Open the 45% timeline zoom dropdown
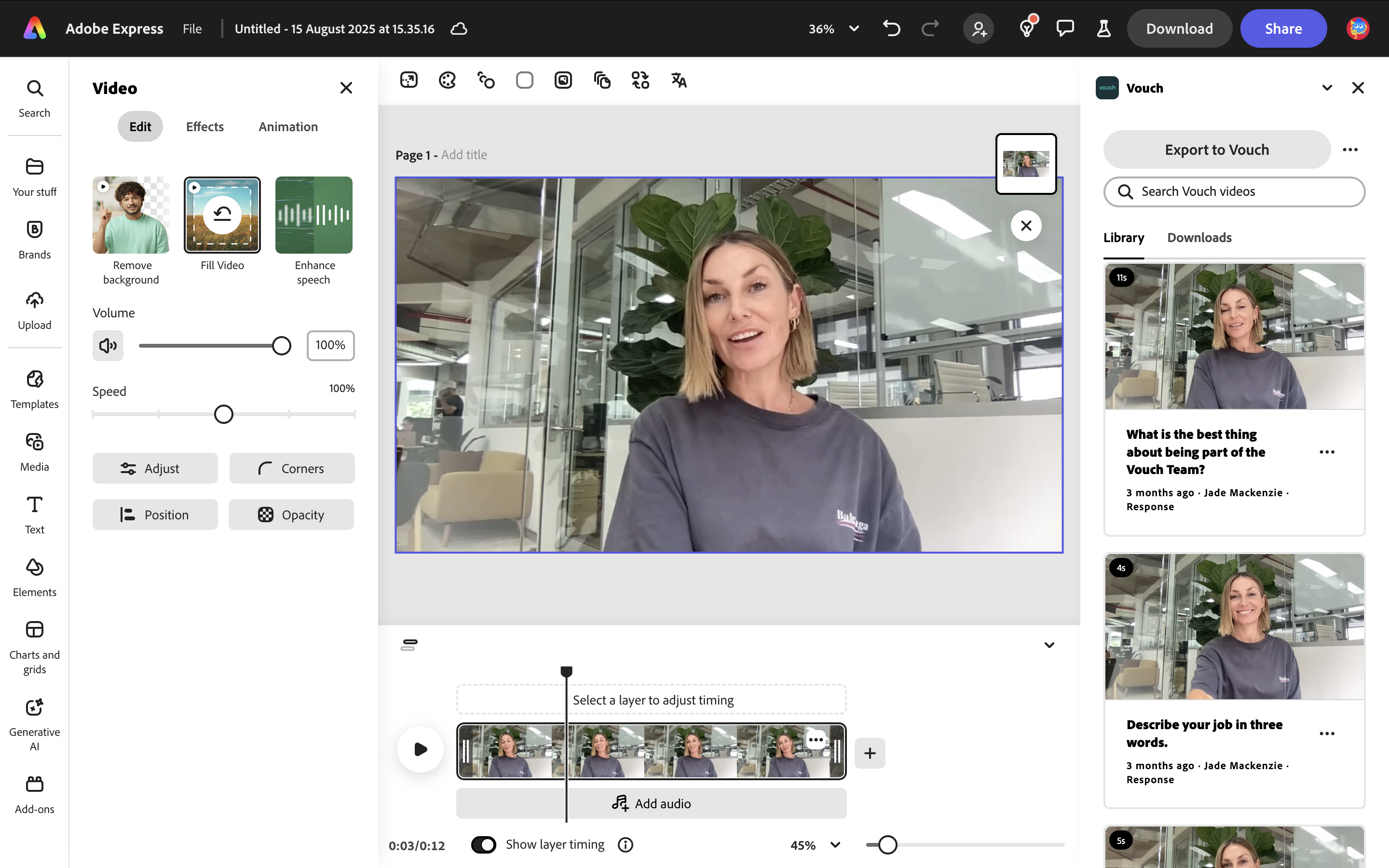This screenshot has height=868, width=1389. [816, 845]
